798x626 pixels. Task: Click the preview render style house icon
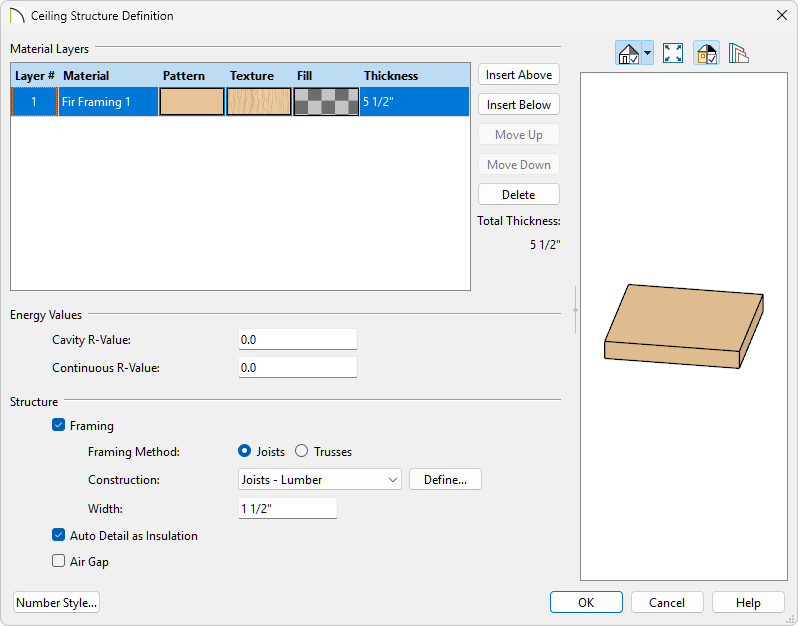pos(628,53)
